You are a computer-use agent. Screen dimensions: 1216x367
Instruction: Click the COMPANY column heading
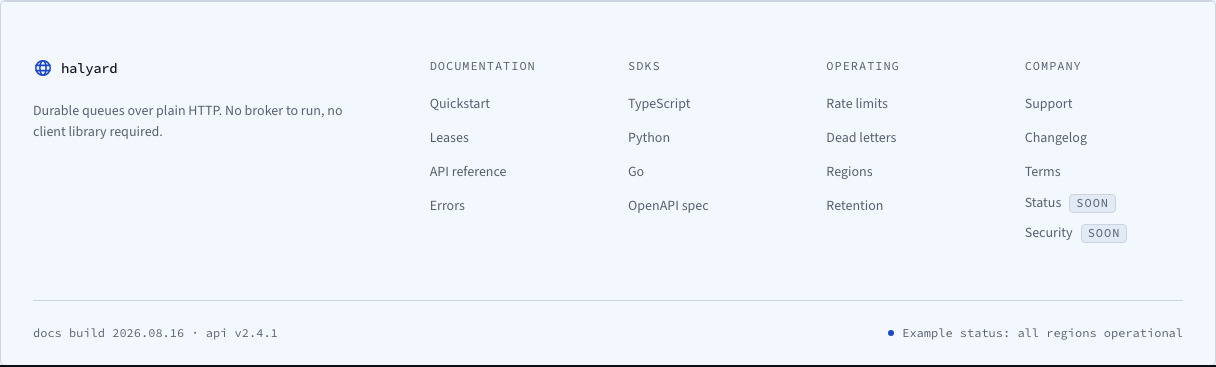coord(1053,66)
